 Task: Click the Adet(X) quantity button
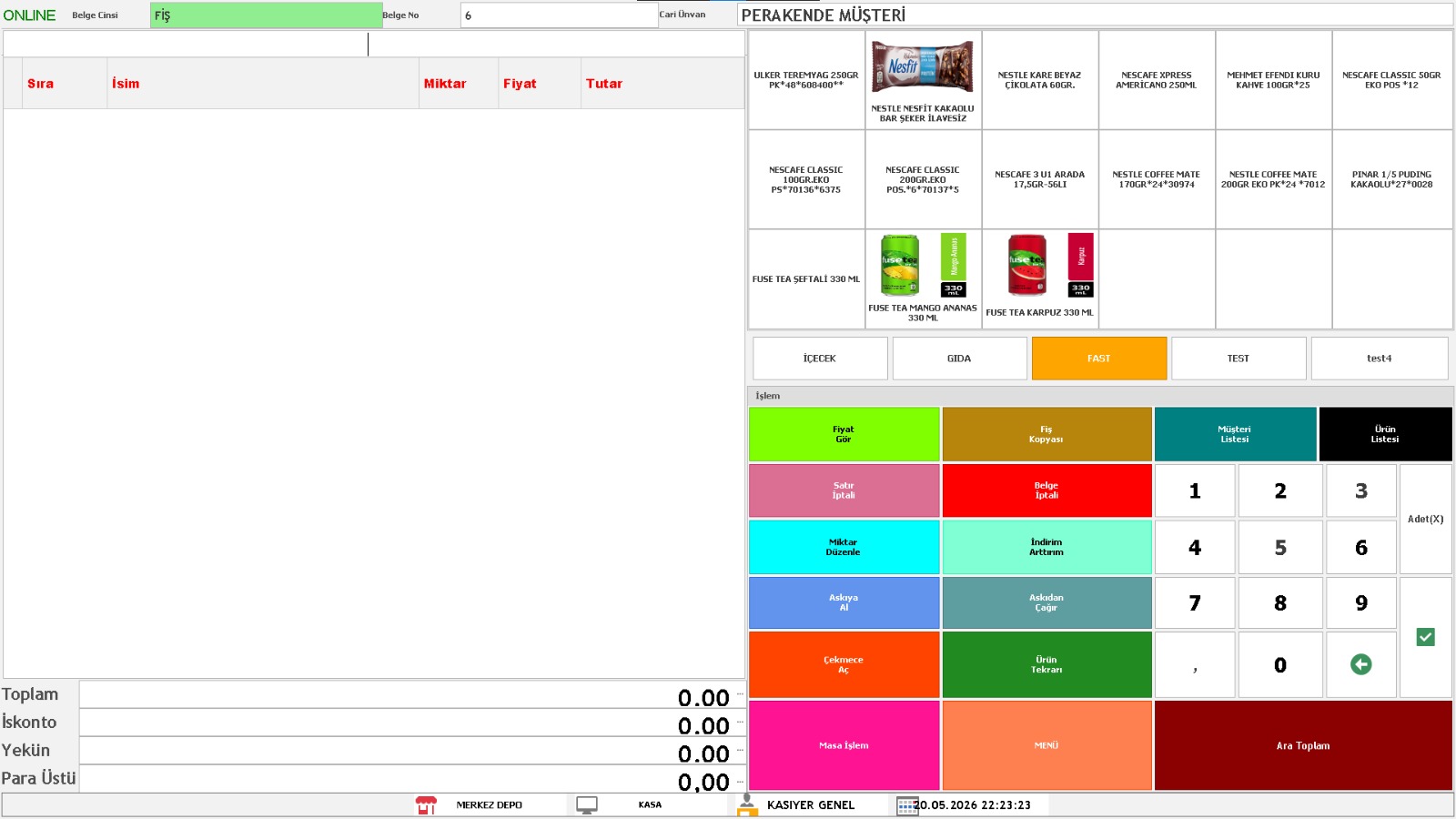[1425, 519]
